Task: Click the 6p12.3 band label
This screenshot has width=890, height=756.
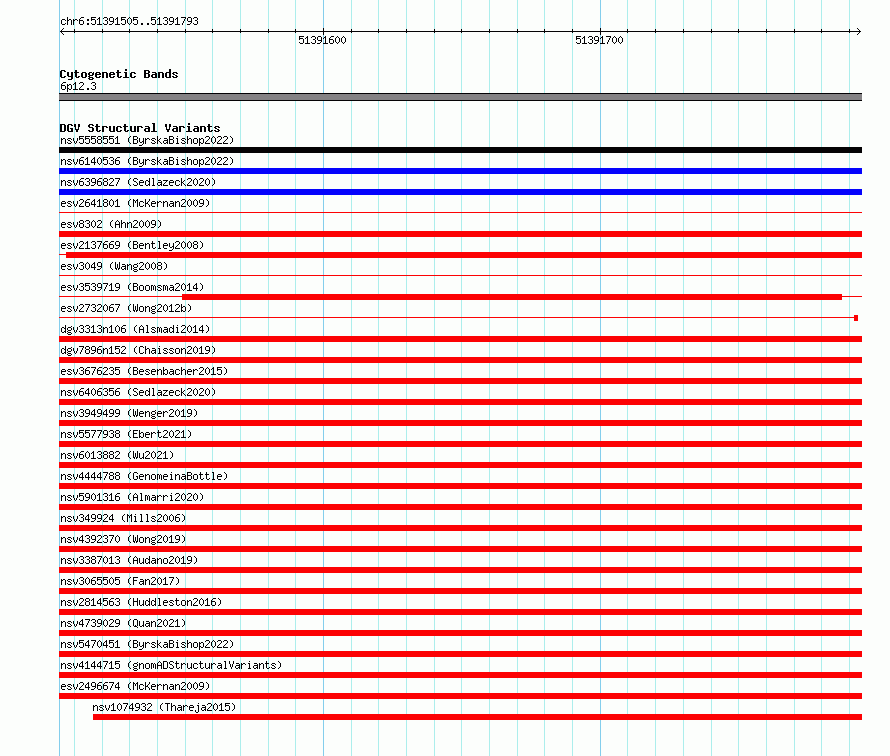Action: point(78,86)
